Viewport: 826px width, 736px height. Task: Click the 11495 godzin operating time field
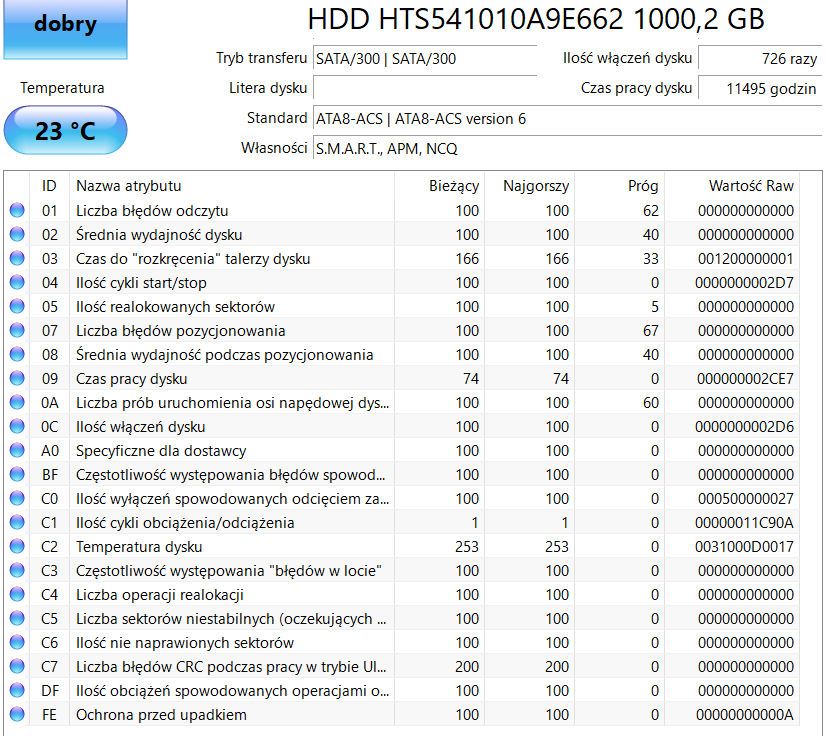[760, 88]
